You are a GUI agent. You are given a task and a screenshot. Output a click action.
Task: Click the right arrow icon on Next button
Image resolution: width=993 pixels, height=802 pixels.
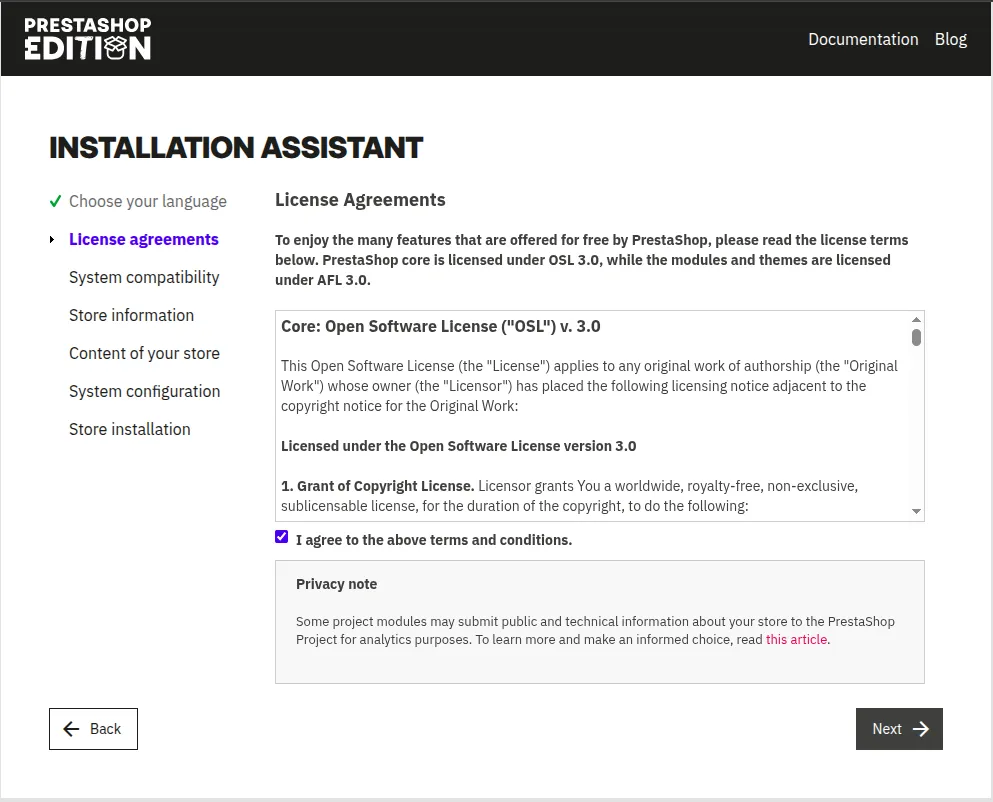(x=921, y=729)
